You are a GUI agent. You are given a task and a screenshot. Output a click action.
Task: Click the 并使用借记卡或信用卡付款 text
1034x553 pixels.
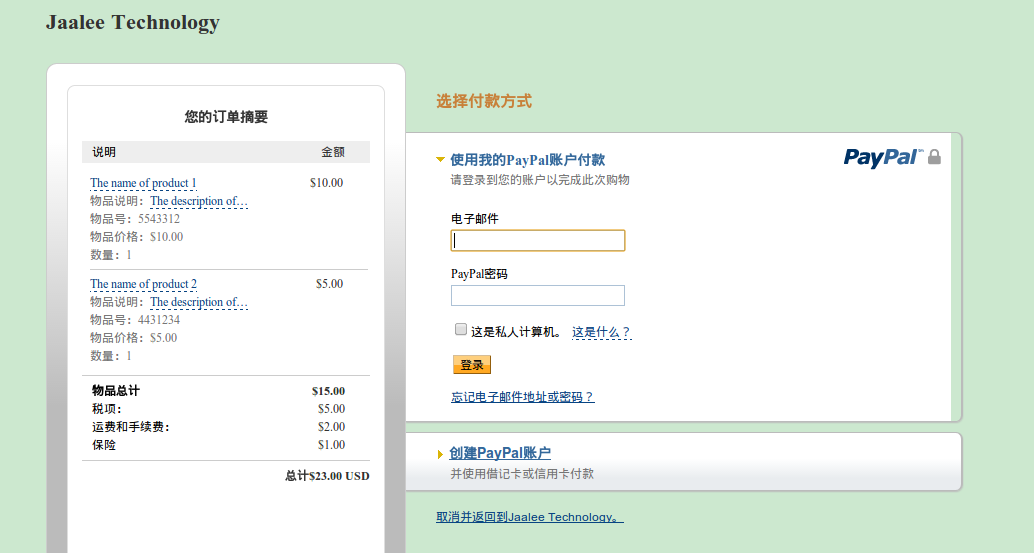click(x=522, y=473)
